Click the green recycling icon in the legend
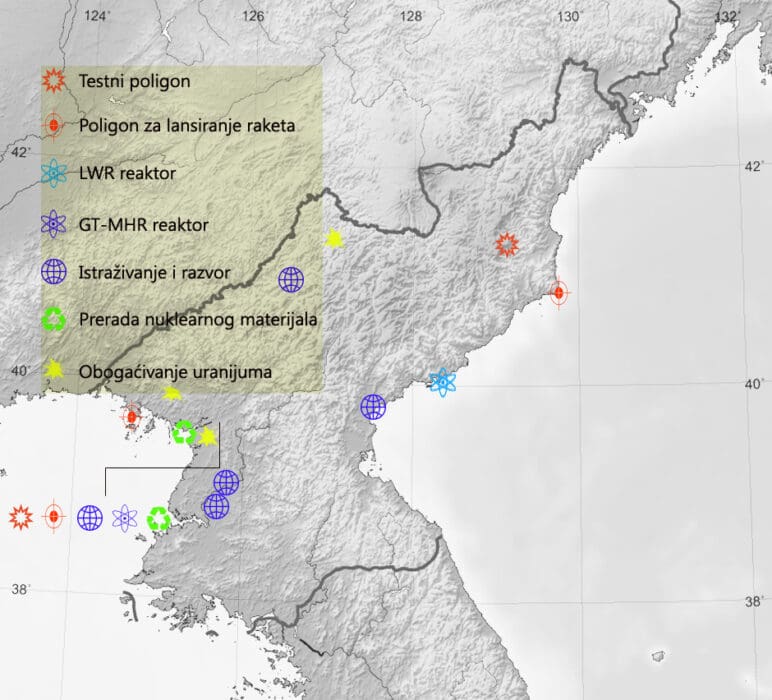Viewport: 772px width, 700px height. click(x=54, y=320)
